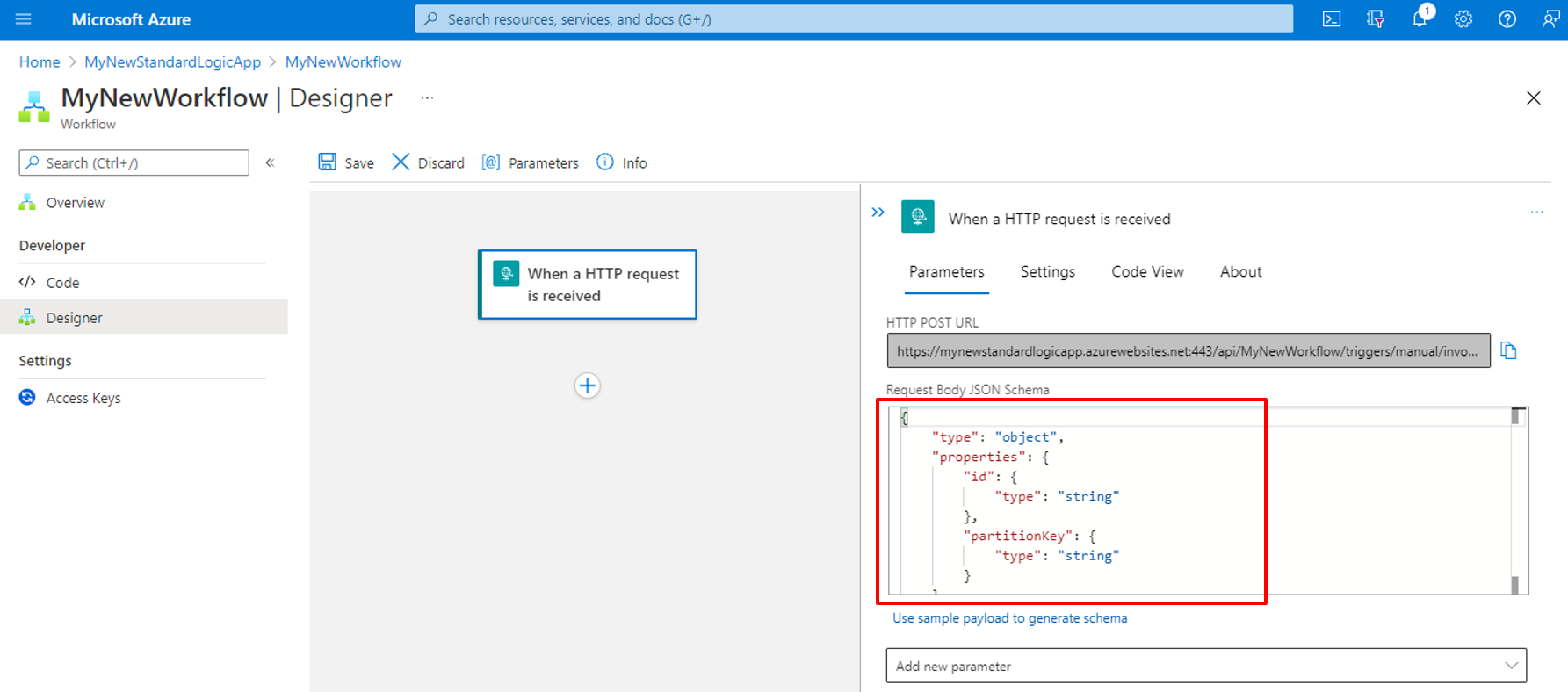1568x692 pixels.
Task: Click the JSON schema editor scrollbar
Action: click(x=1515, y=501)
